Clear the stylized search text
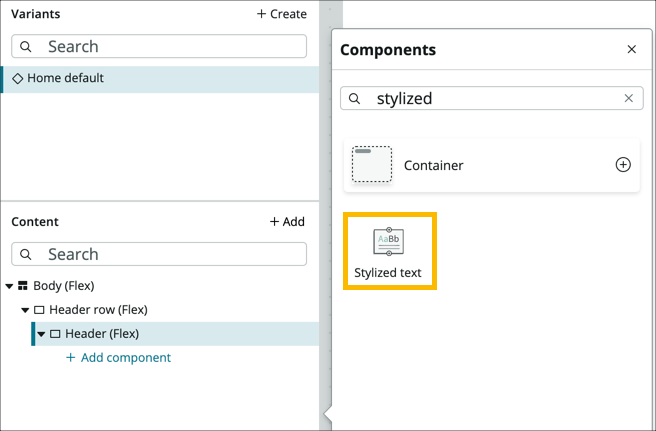The width and height of the screenshot is (656, 431). tap(628, 98)
